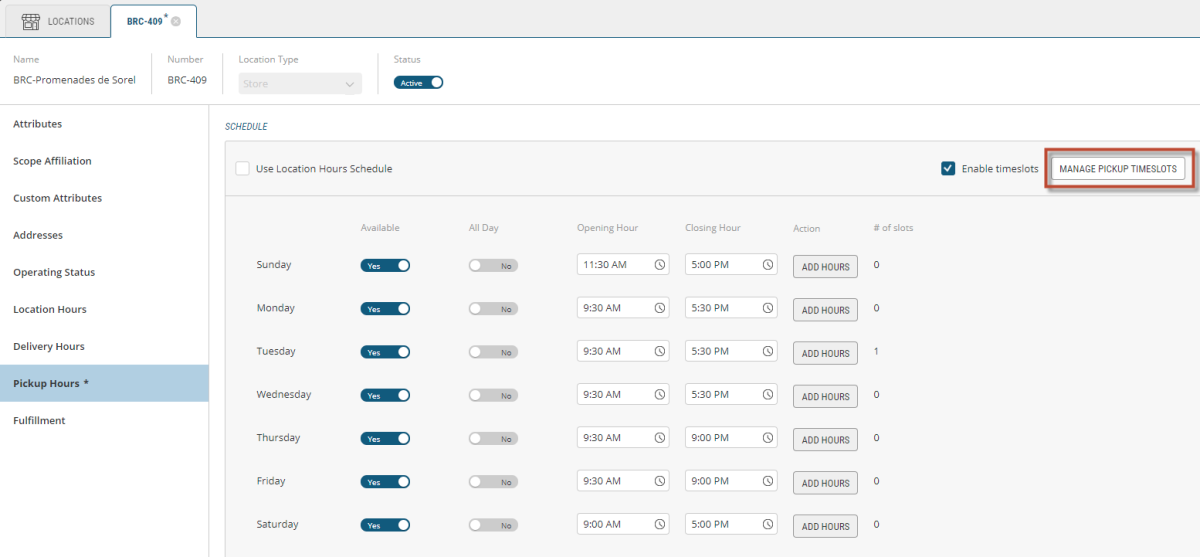The image size is (1200, 557).
Task: Open time picker for Tuesday's Opening Hour
Action: coord(659,351)
